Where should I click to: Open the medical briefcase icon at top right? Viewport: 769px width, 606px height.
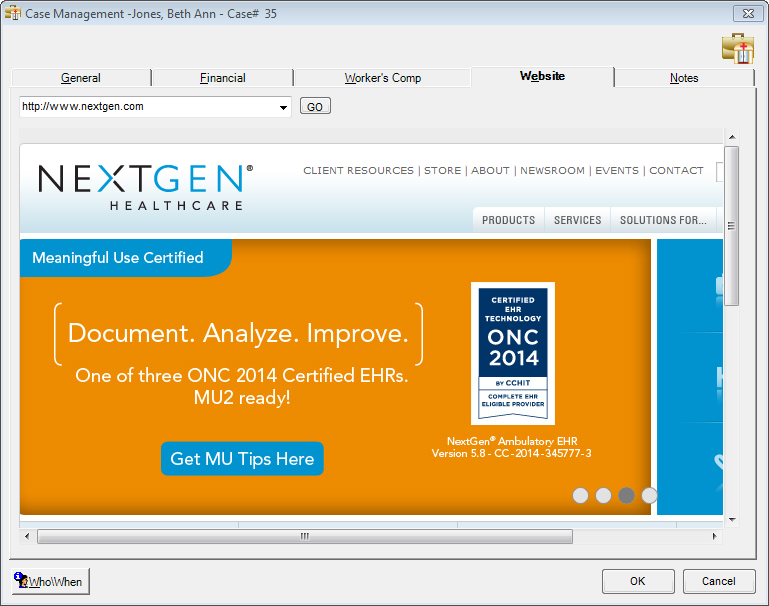coord(738,48)
